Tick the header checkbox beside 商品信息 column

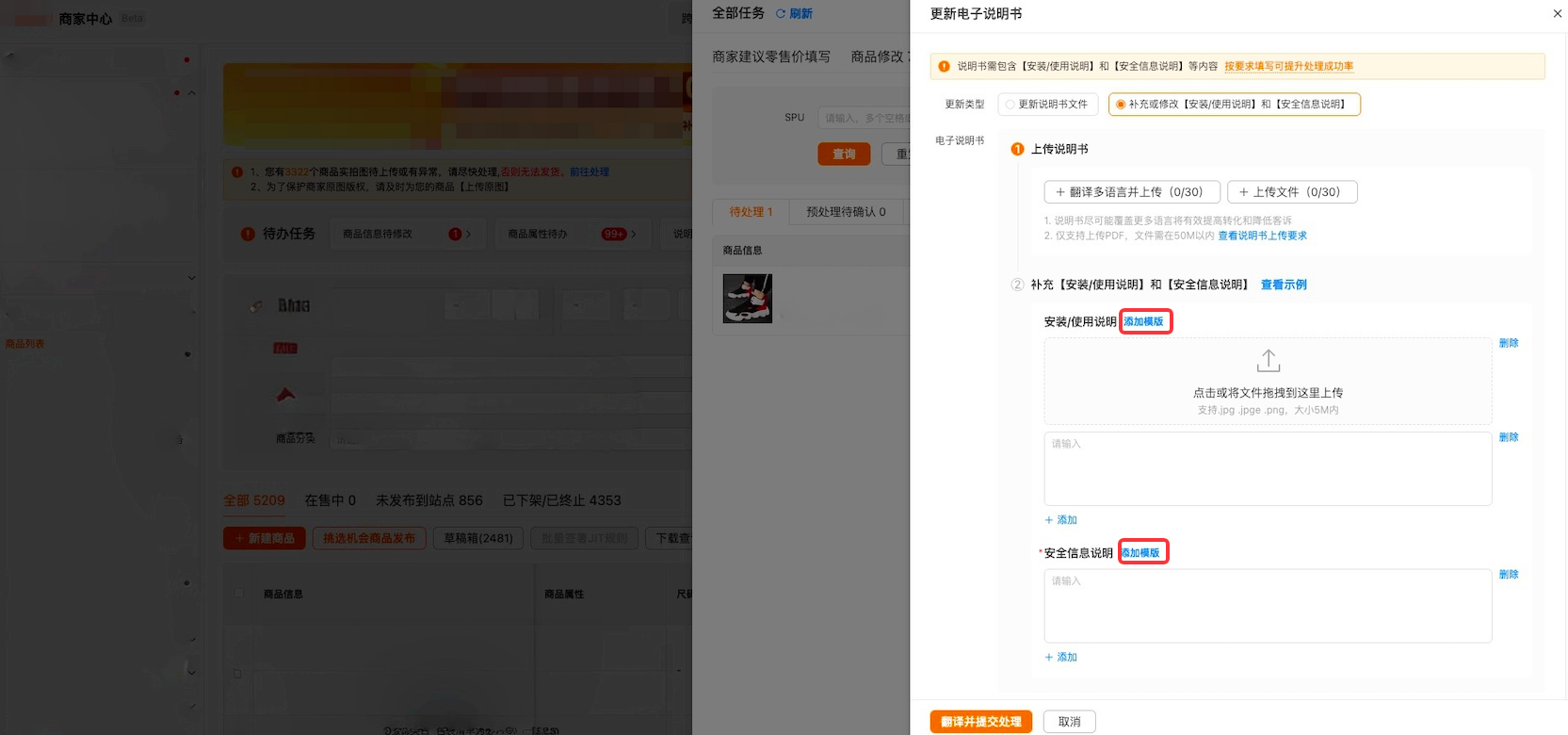tap(238, 594)
